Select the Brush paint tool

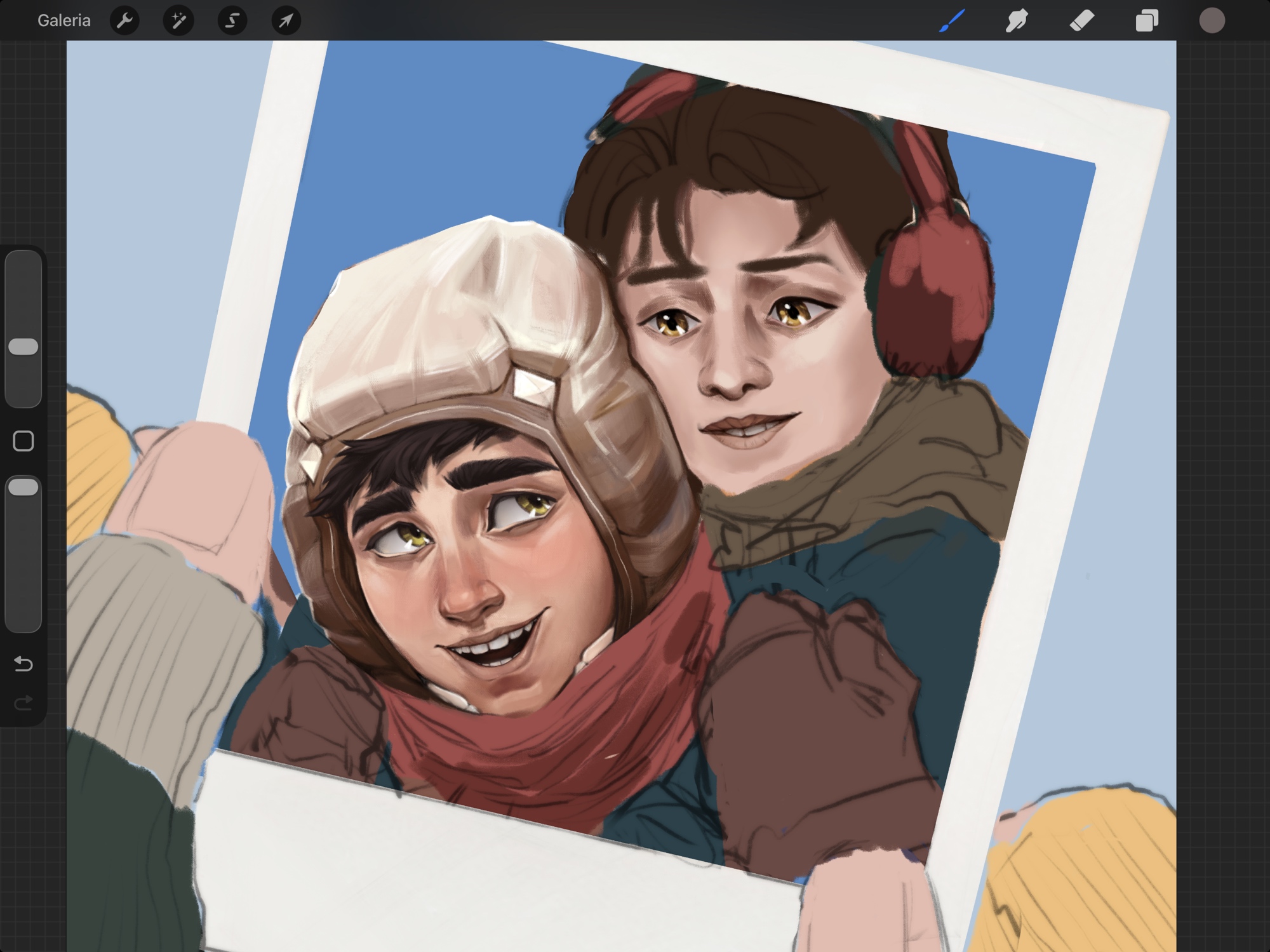(952, 21)
